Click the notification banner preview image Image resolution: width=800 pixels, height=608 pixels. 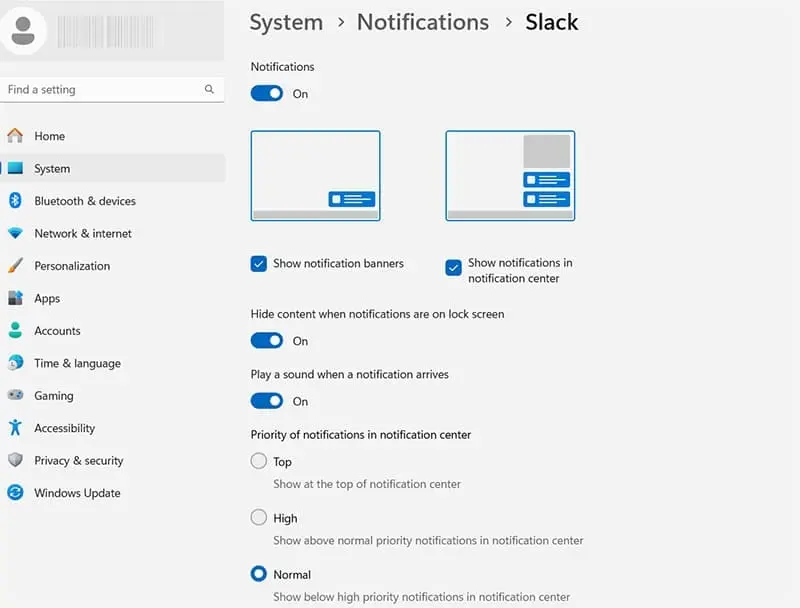pos(315,175)
